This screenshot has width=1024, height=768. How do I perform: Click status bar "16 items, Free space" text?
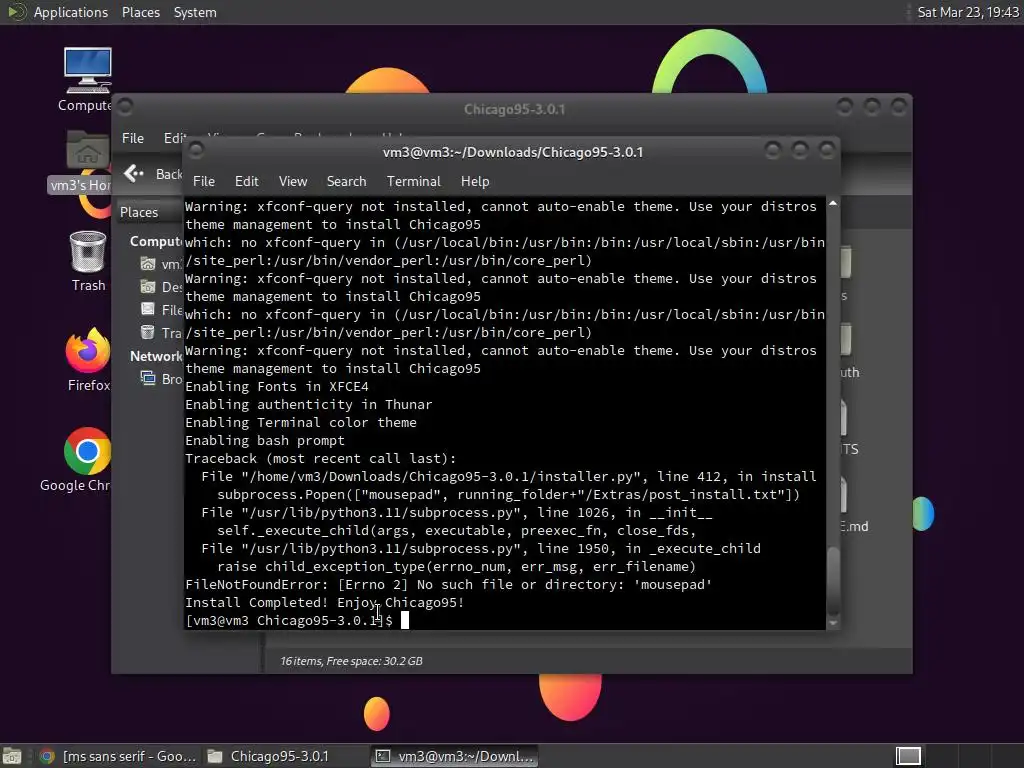tap(351, 661)
